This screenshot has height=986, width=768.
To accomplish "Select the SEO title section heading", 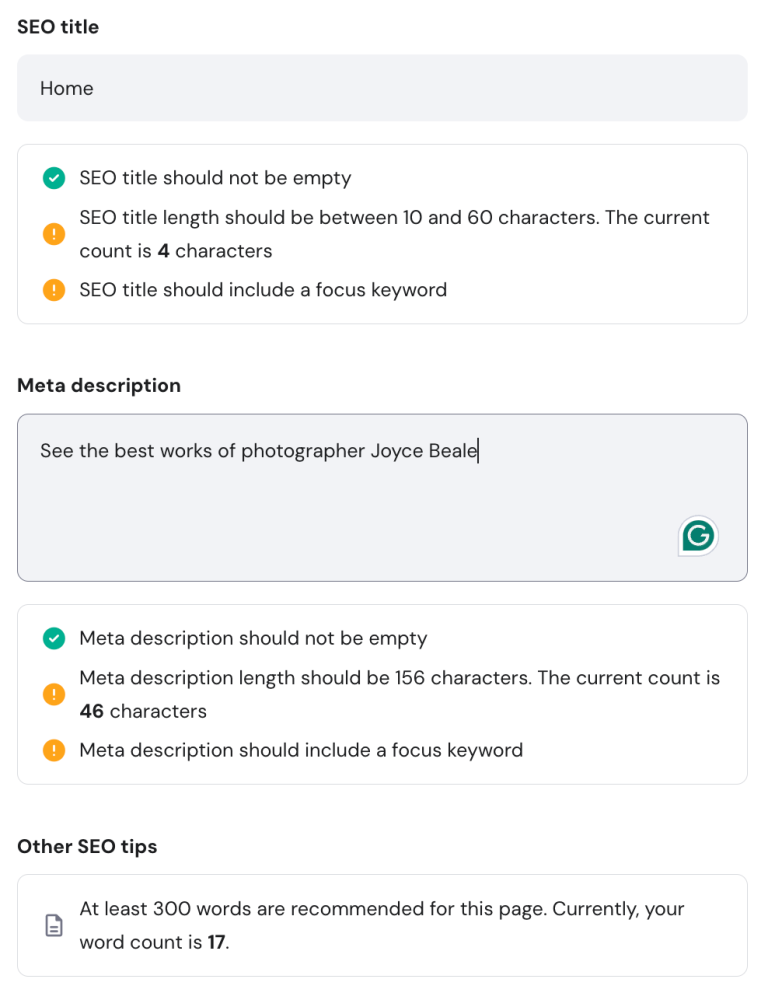I will coord(57,27).
